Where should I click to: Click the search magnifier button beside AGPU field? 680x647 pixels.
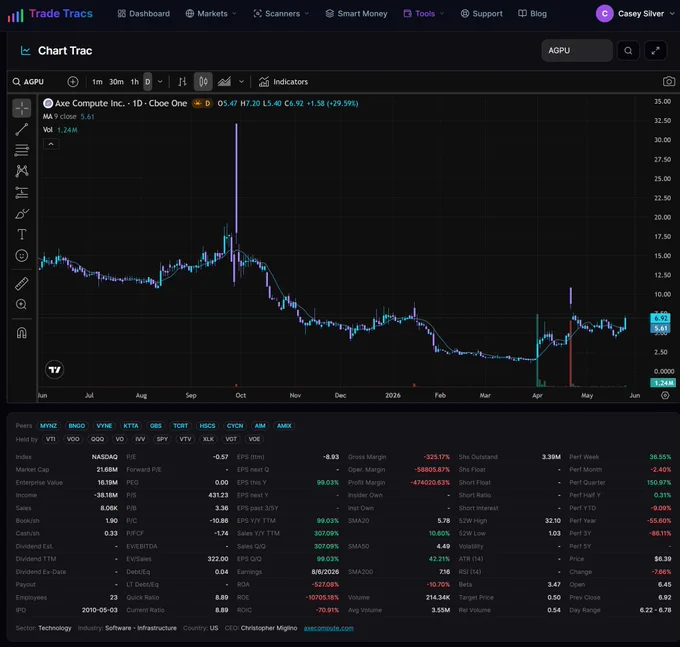click(628, 51)
